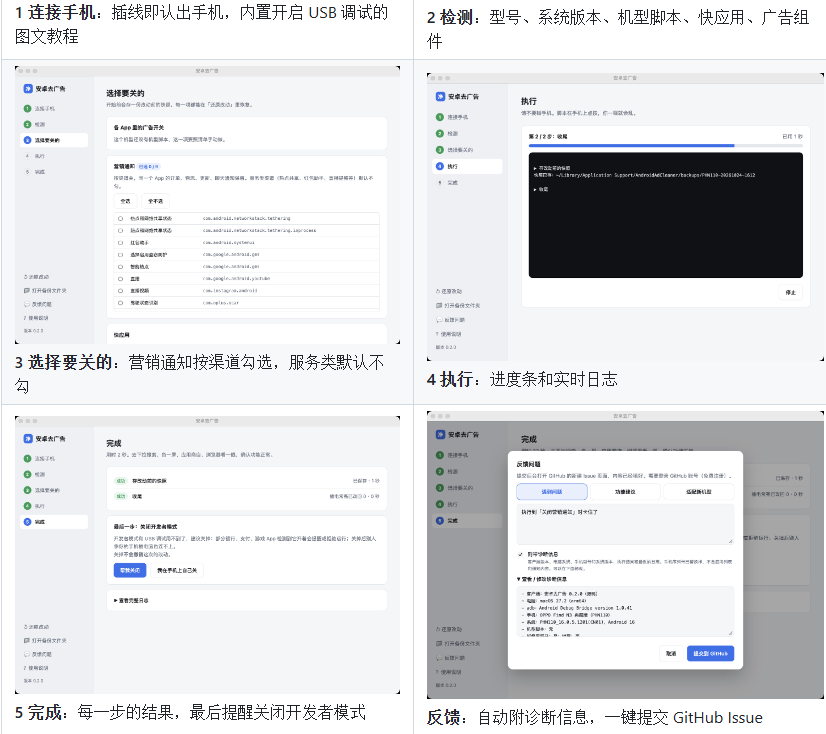This screenshot has height=734, width=826.
Task: Click step 3 green circle in 执行 screenshot
Action: 440,150
